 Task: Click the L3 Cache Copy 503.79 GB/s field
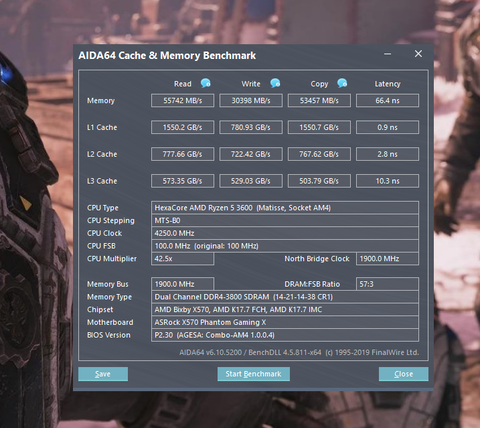(x=319, y=181)
